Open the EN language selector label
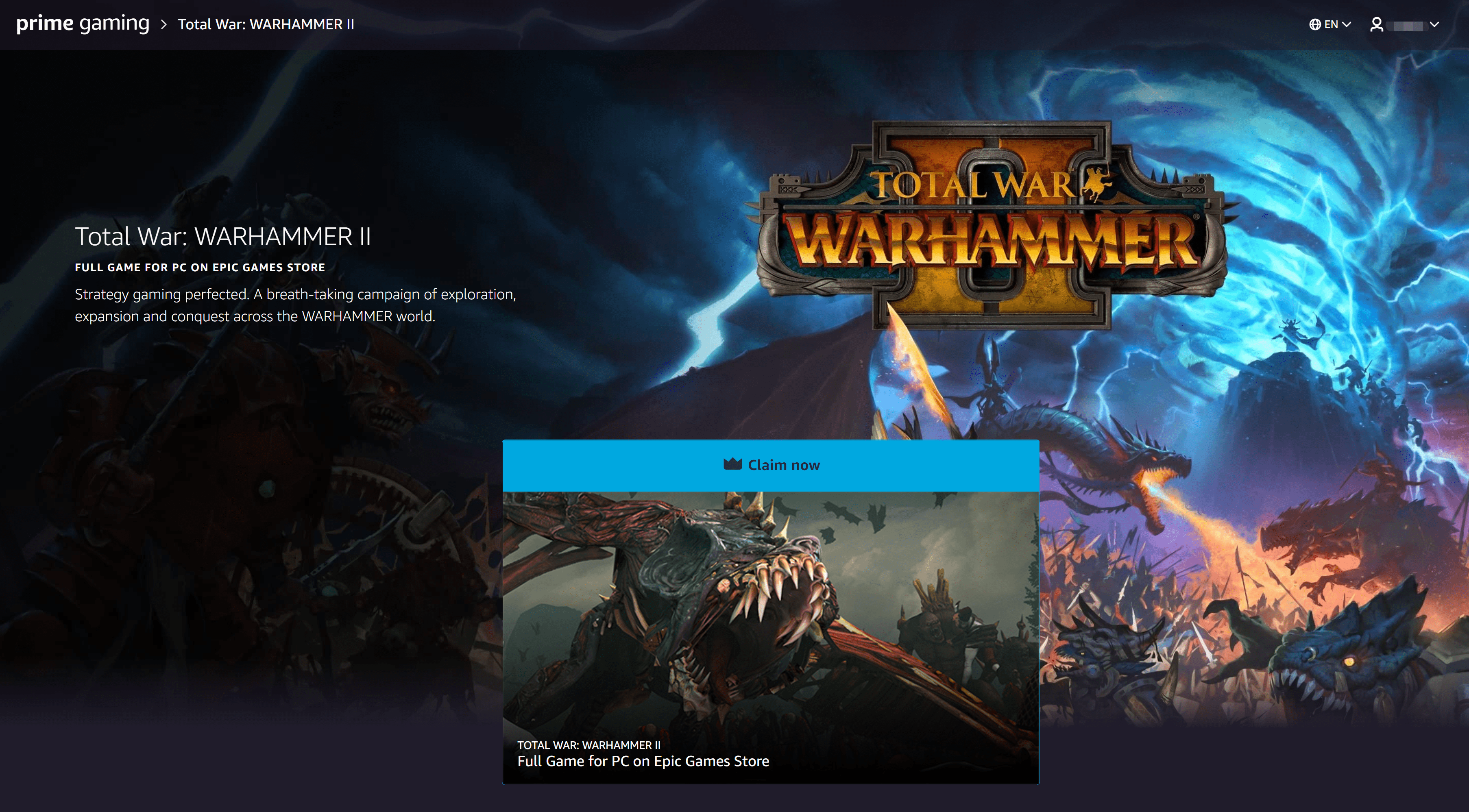Image resolution: width=1469 pixels, height=812 pixels. (1331, 24)
